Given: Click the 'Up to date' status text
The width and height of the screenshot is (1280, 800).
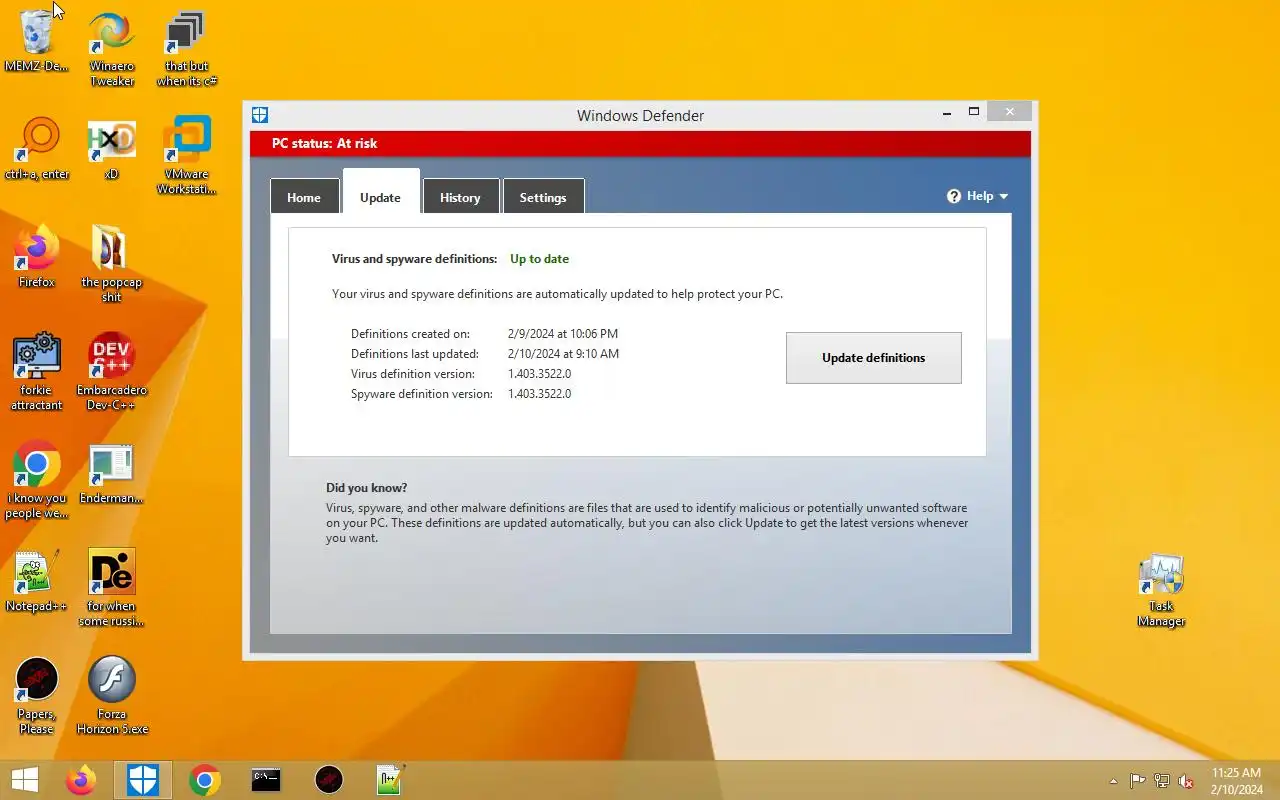Looking at the screenshot, I should 539,259.
